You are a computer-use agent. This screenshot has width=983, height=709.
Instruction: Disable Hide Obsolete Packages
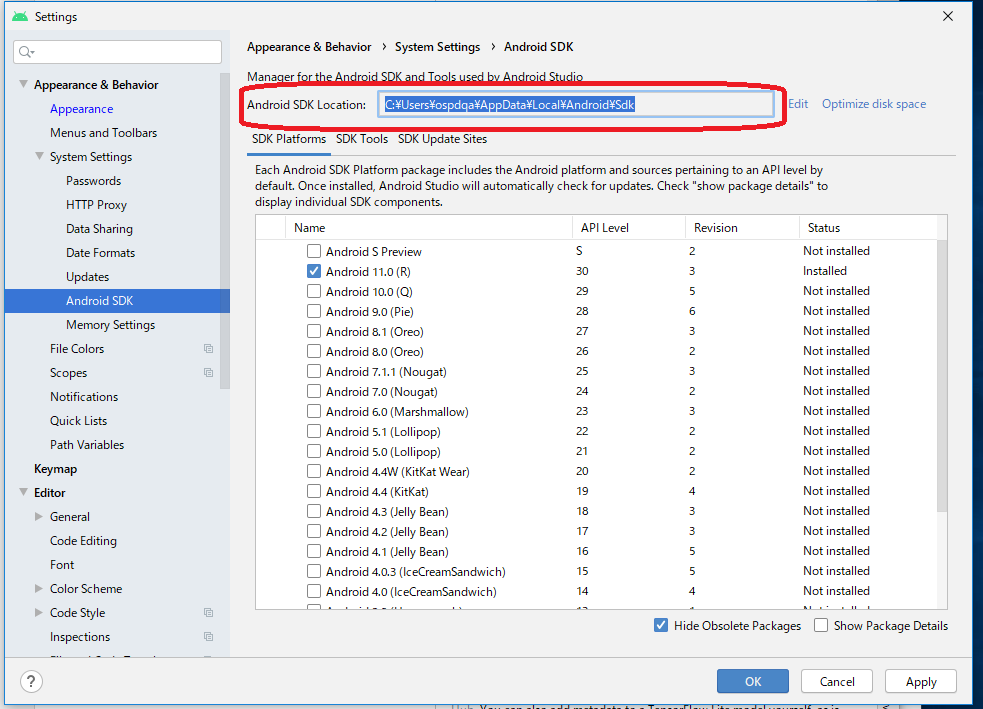tap(661, 626)
